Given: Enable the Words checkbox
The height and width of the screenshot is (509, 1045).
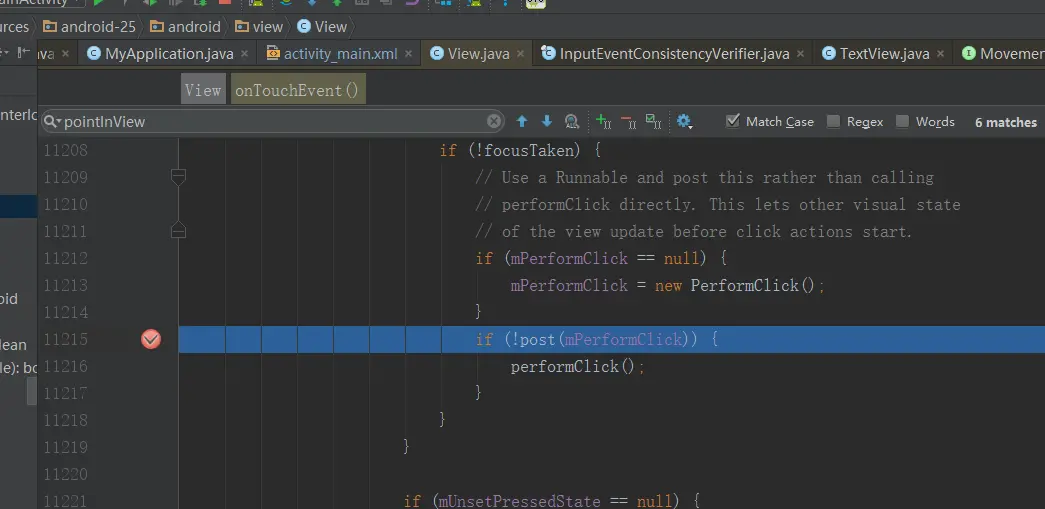Looking at the screenshot, I should click(902, 121).
